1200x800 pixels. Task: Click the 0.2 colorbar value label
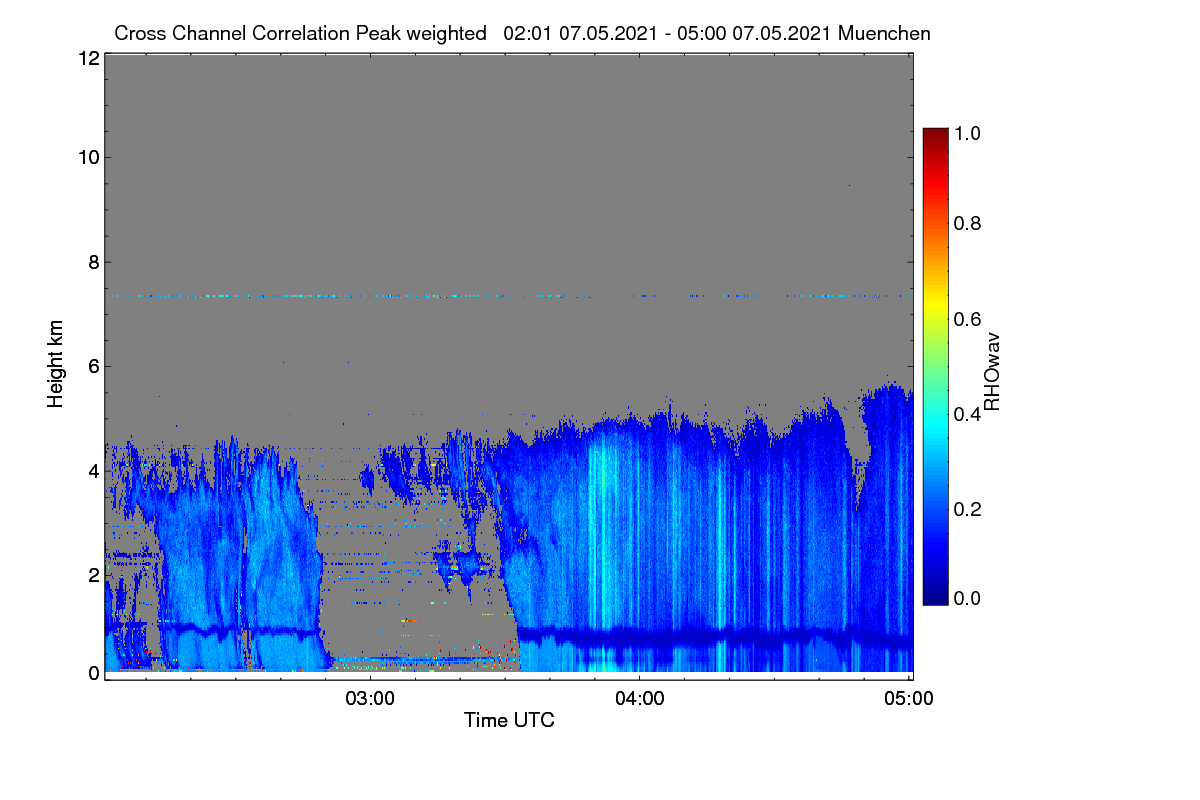tap(968, 509)
